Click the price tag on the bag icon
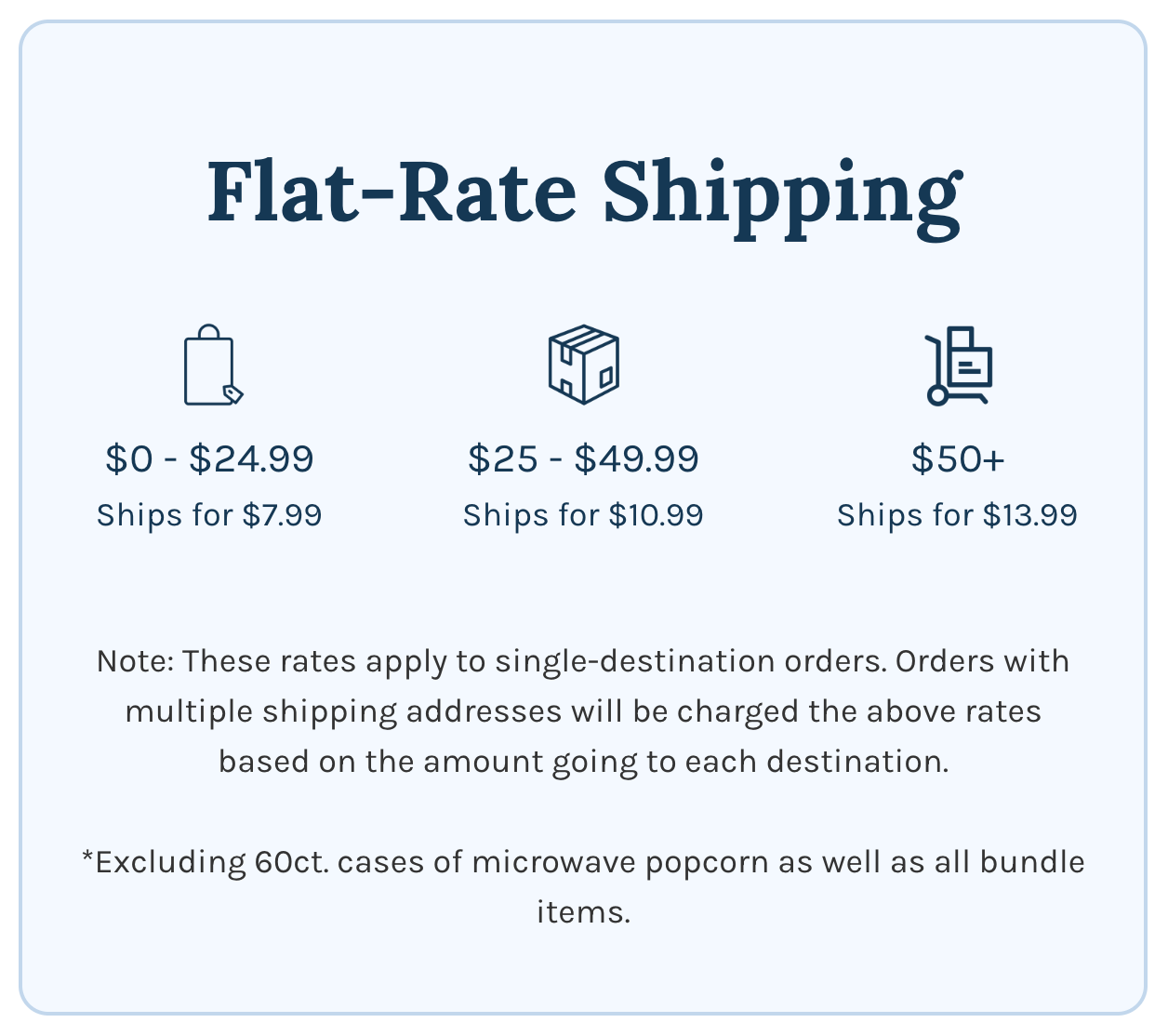The width and height of the screenshot is (1168, 1036). tap(232, 393)
